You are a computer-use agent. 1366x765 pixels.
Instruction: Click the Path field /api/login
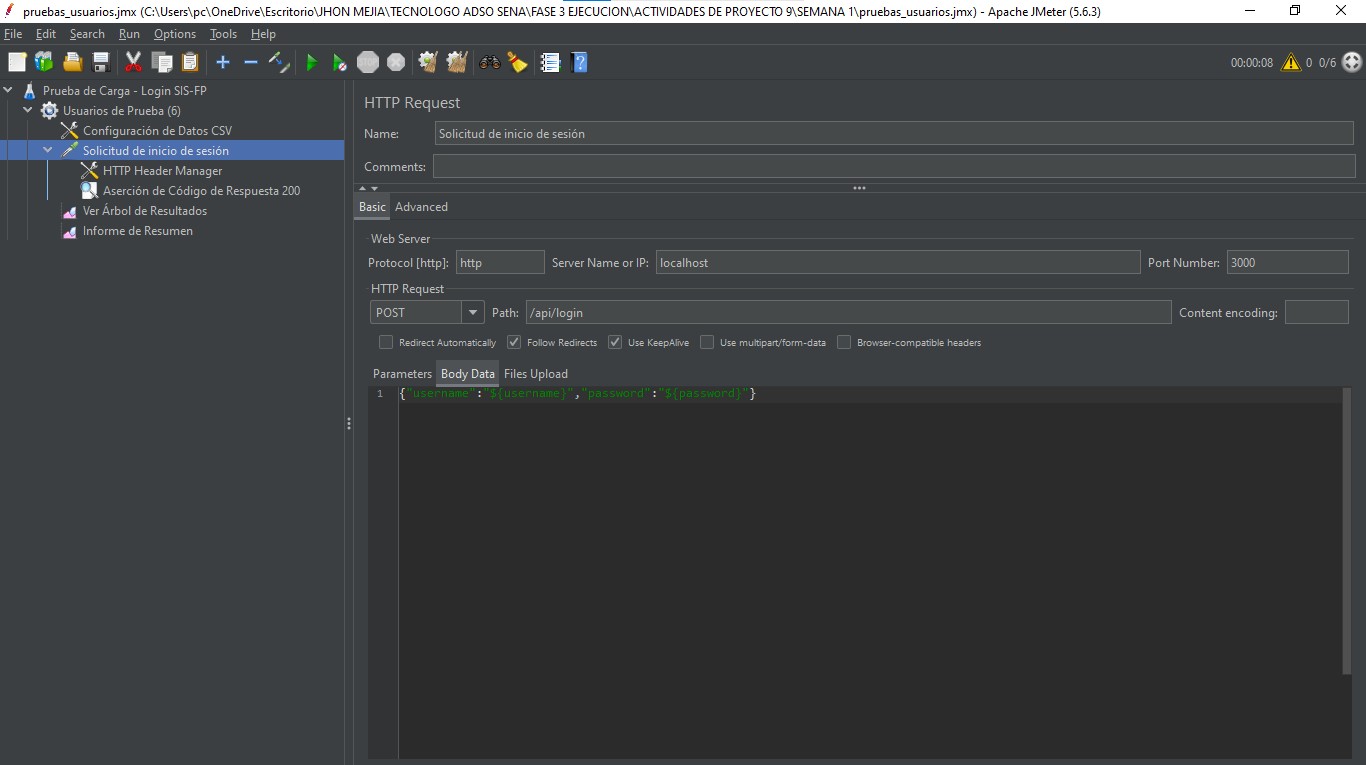pos(848,312)
